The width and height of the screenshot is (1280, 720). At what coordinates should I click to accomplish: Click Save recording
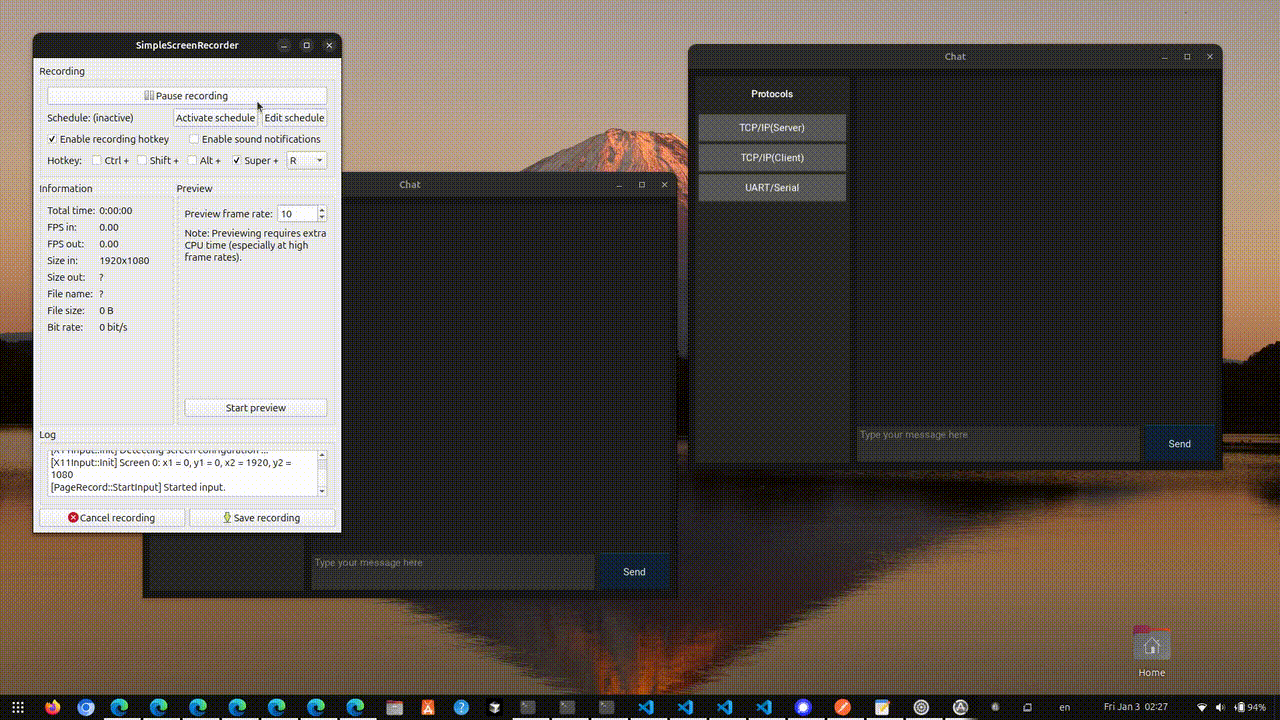coord(262,518)
